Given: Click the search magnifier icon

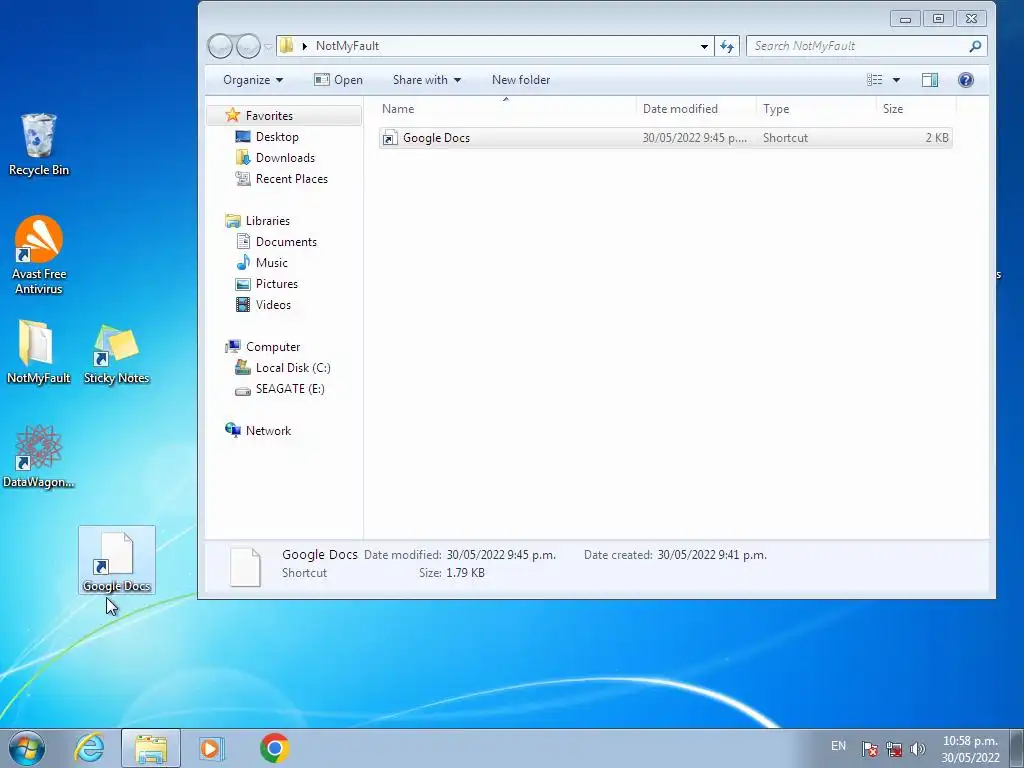Looking at the screenshot, I should click(x=974, y=46).
